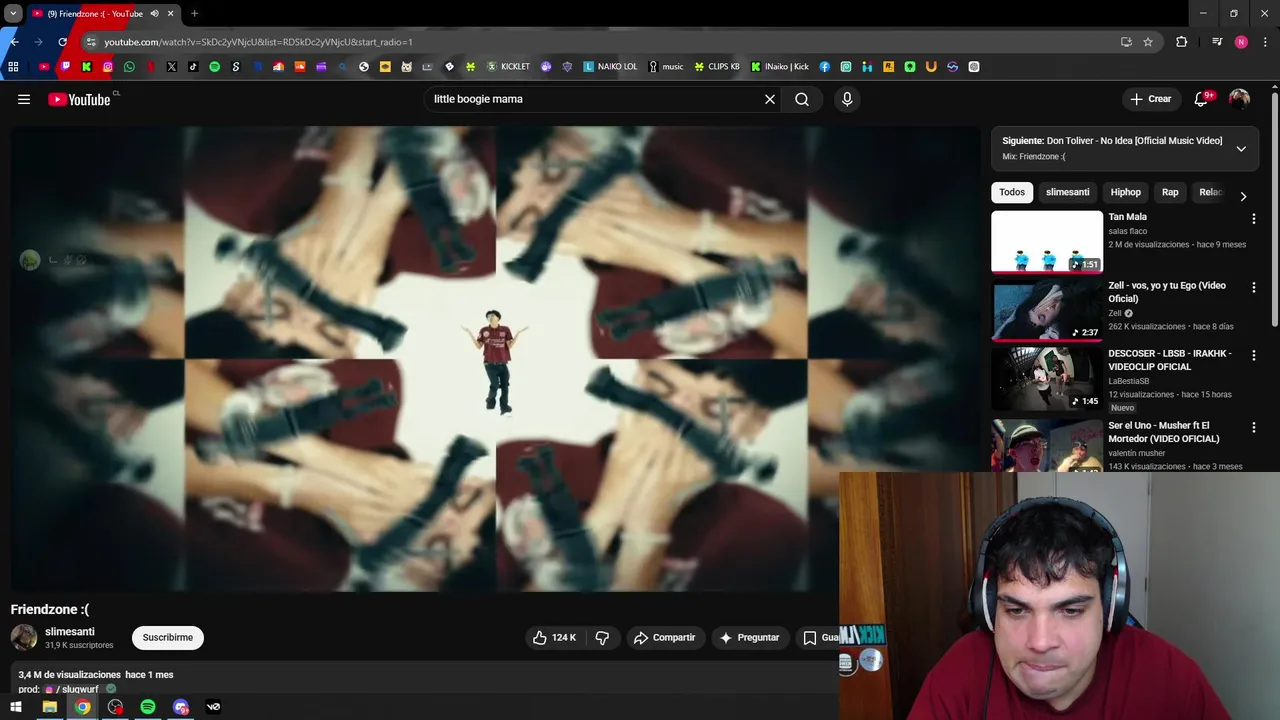The image size is (1280, 720).
Task: Open the slimesanti channel avatar
Action: [x=24, y=637]
